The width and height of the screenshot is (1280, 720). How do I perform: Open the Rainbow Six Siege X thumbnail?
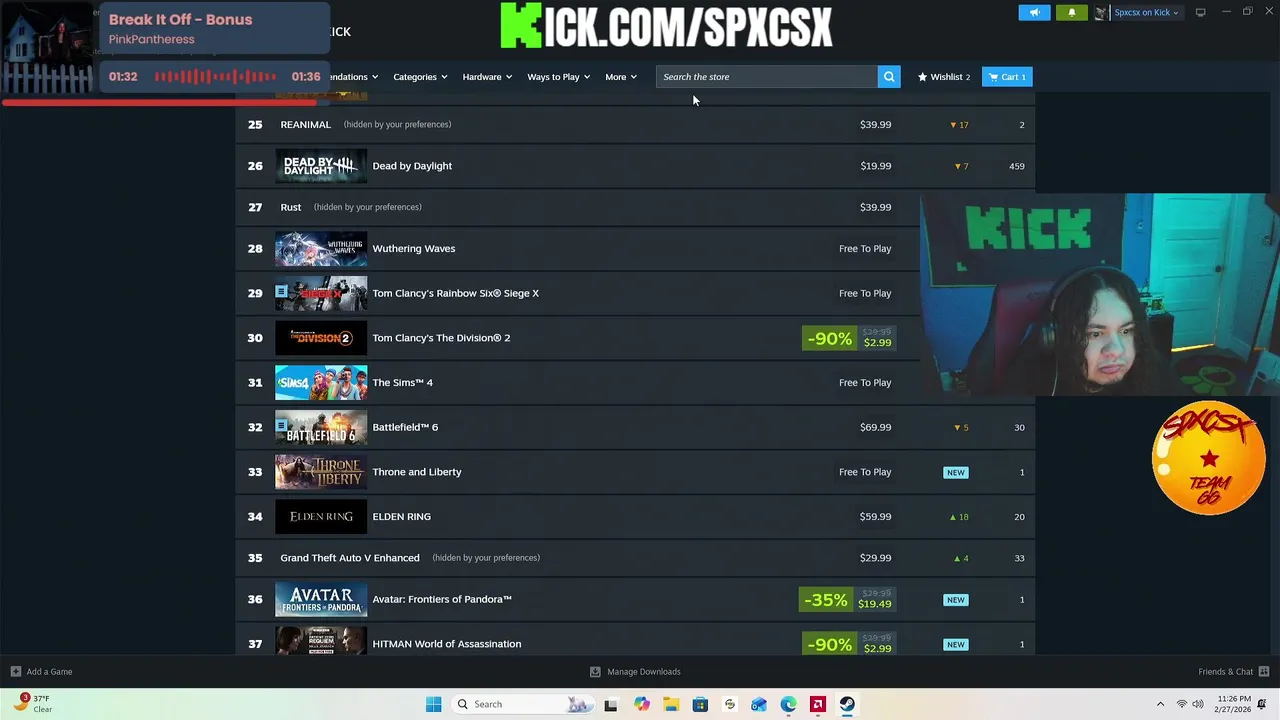[321, 293]
